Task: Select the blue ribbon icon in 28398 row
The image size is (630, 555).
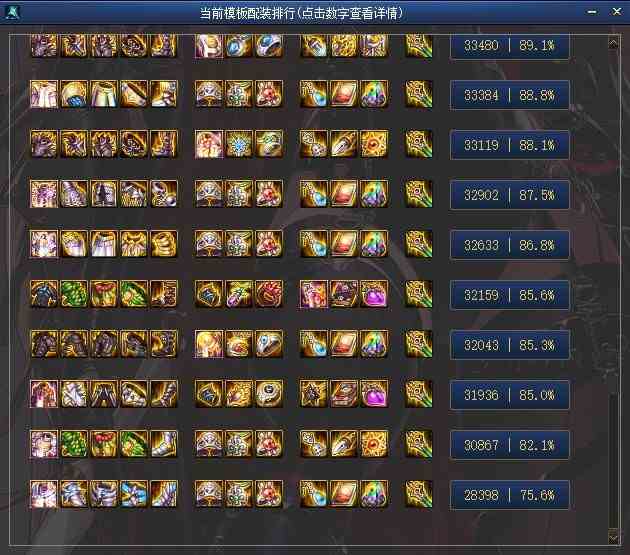Action: 134,494
